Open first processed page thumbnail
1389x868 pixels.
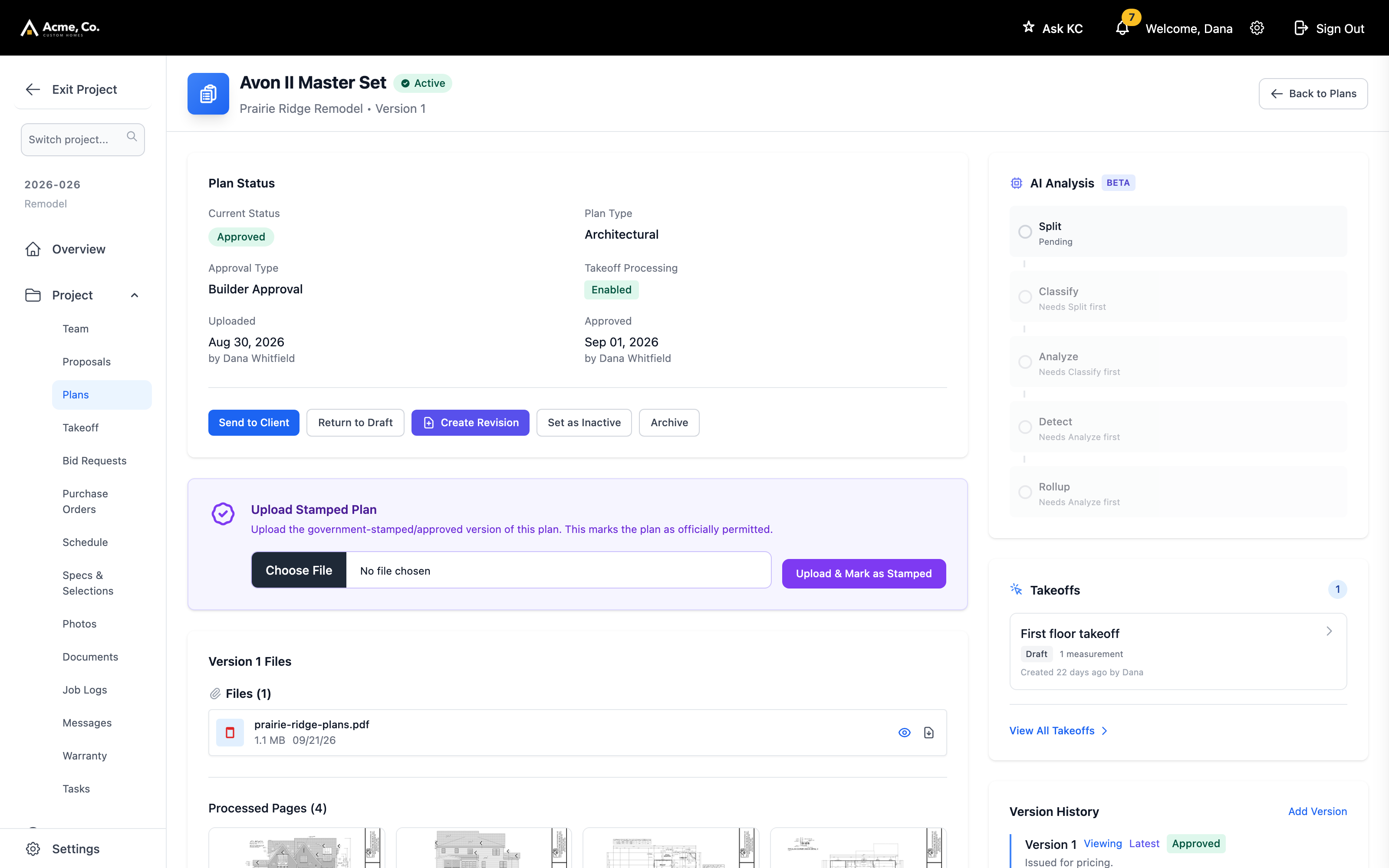297,847
